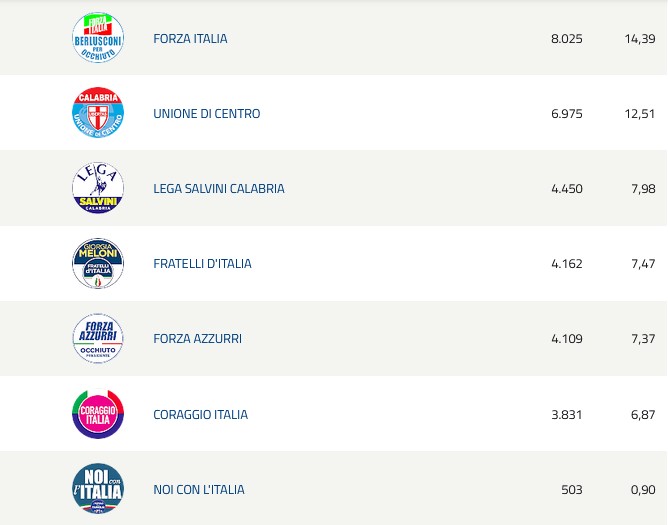Click the Unione di Centro Calabria logo
This screenshot has height=525, width=668.
(x=98, y=113)
